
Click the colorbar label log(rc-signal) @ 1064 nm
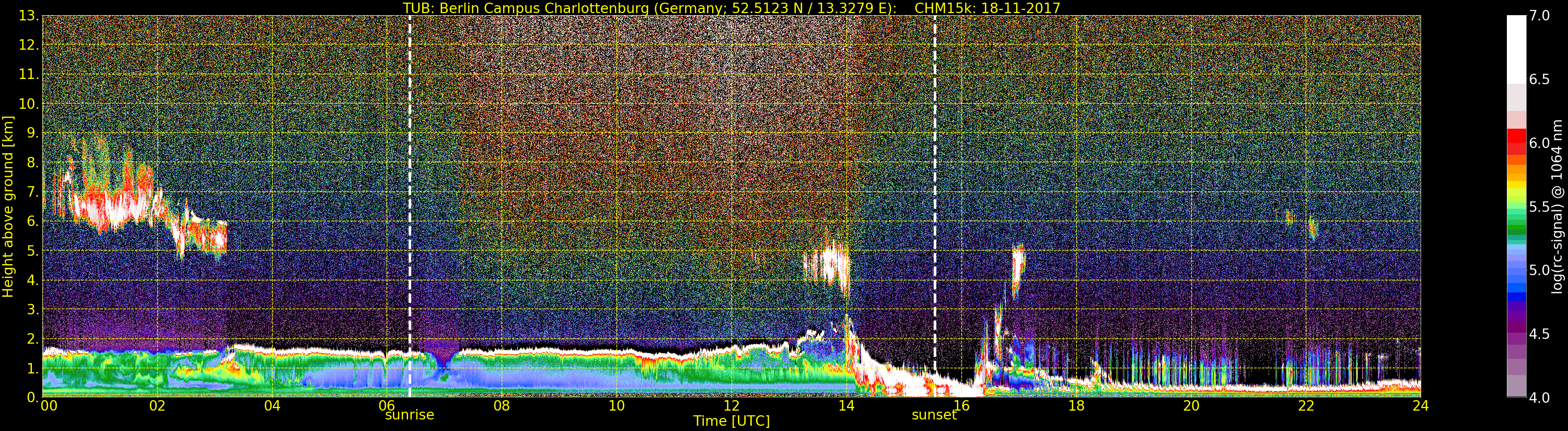point(1557,206)
